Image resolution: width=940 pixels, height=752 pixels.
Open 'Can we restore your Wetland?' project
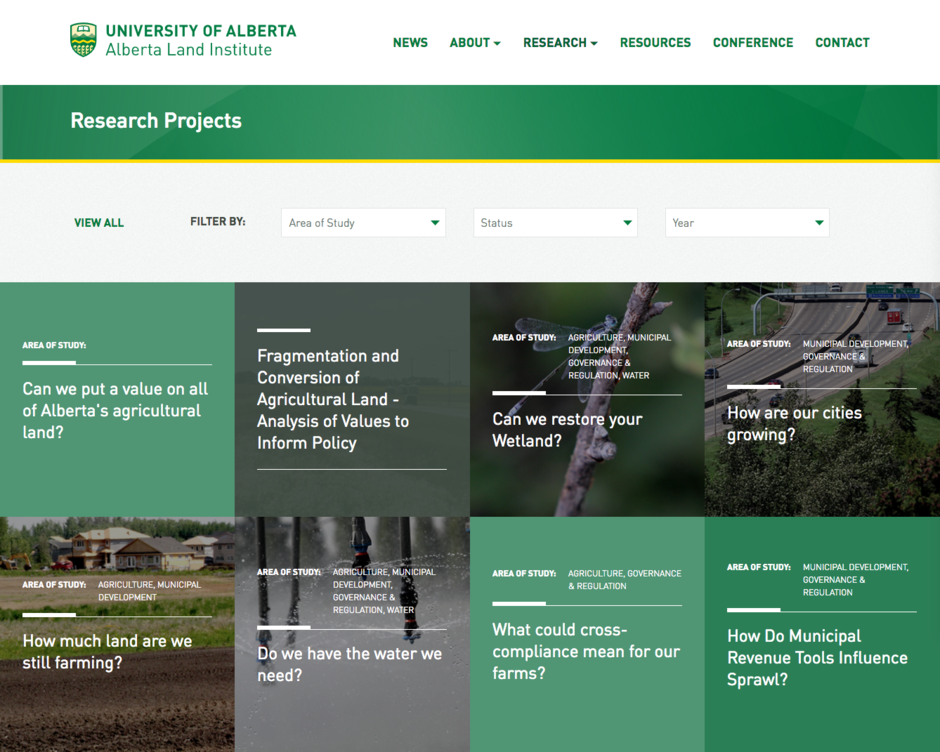coord(567,430)
